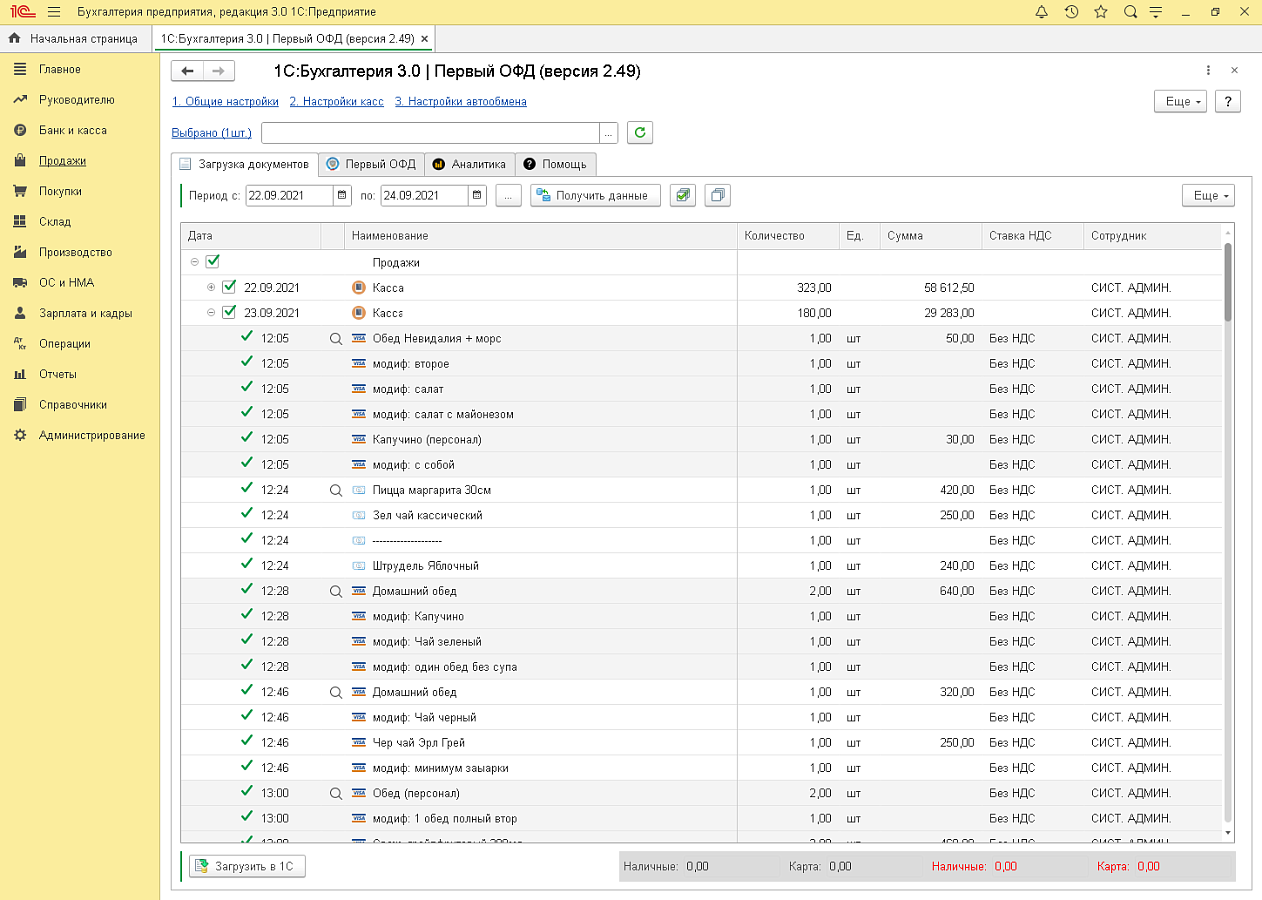Toggle checkbox for 23.09.2021
Image resolution: width=1262 pixels, height=900 pixels.
click(229, 312)
